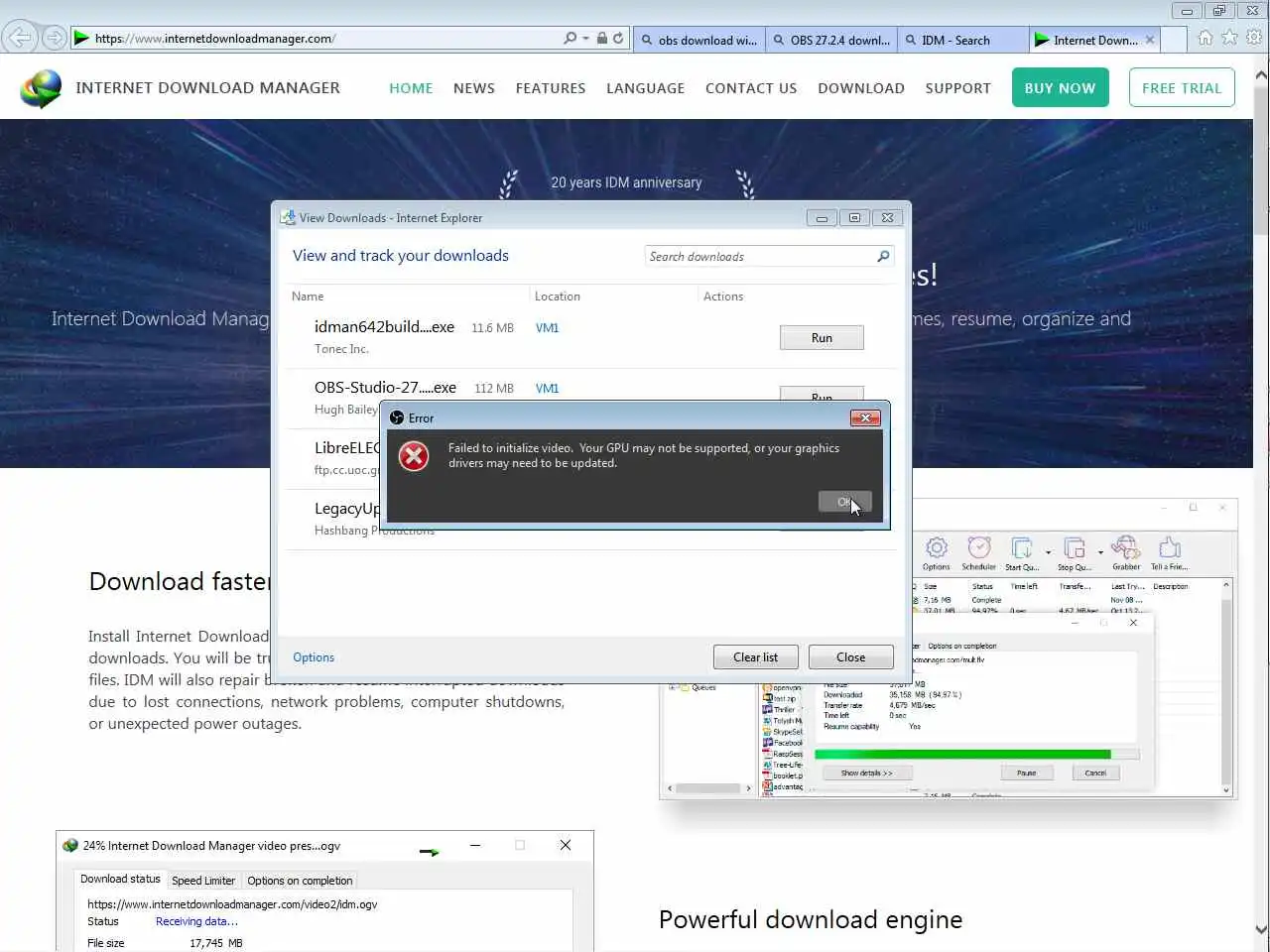The image size is (1270, 952).
Task: Click the Grabber icon in IDM screenshot
Action: tap(1125, 548)
